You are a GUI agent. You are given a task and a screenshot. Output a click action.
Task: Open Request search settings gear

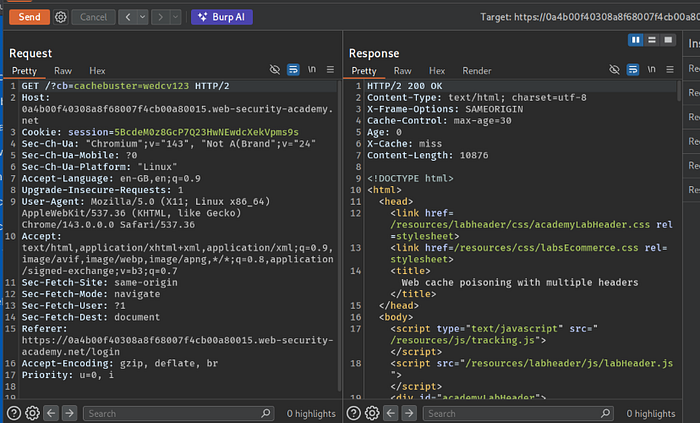pyautogui.click(x=32, y=413)
